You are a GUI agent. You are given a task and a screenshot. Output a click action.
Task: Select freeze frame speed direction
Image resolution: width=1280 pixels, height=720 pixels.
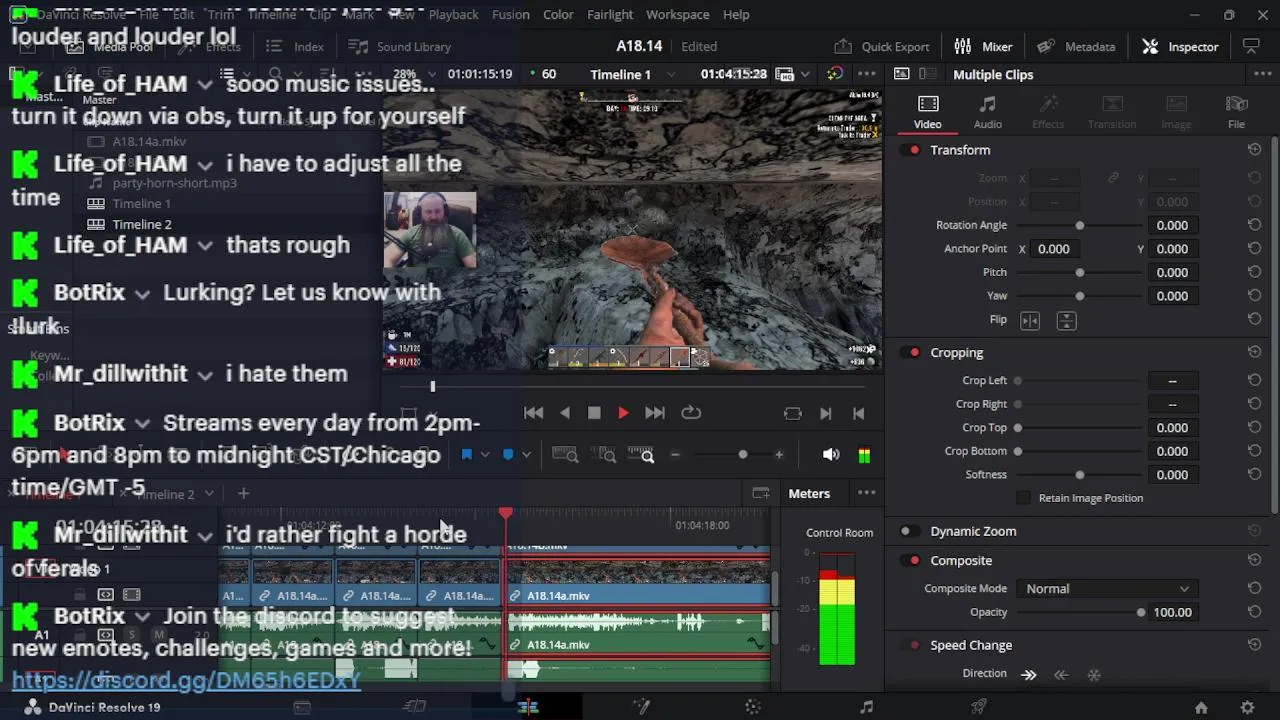pos(1094,674)
